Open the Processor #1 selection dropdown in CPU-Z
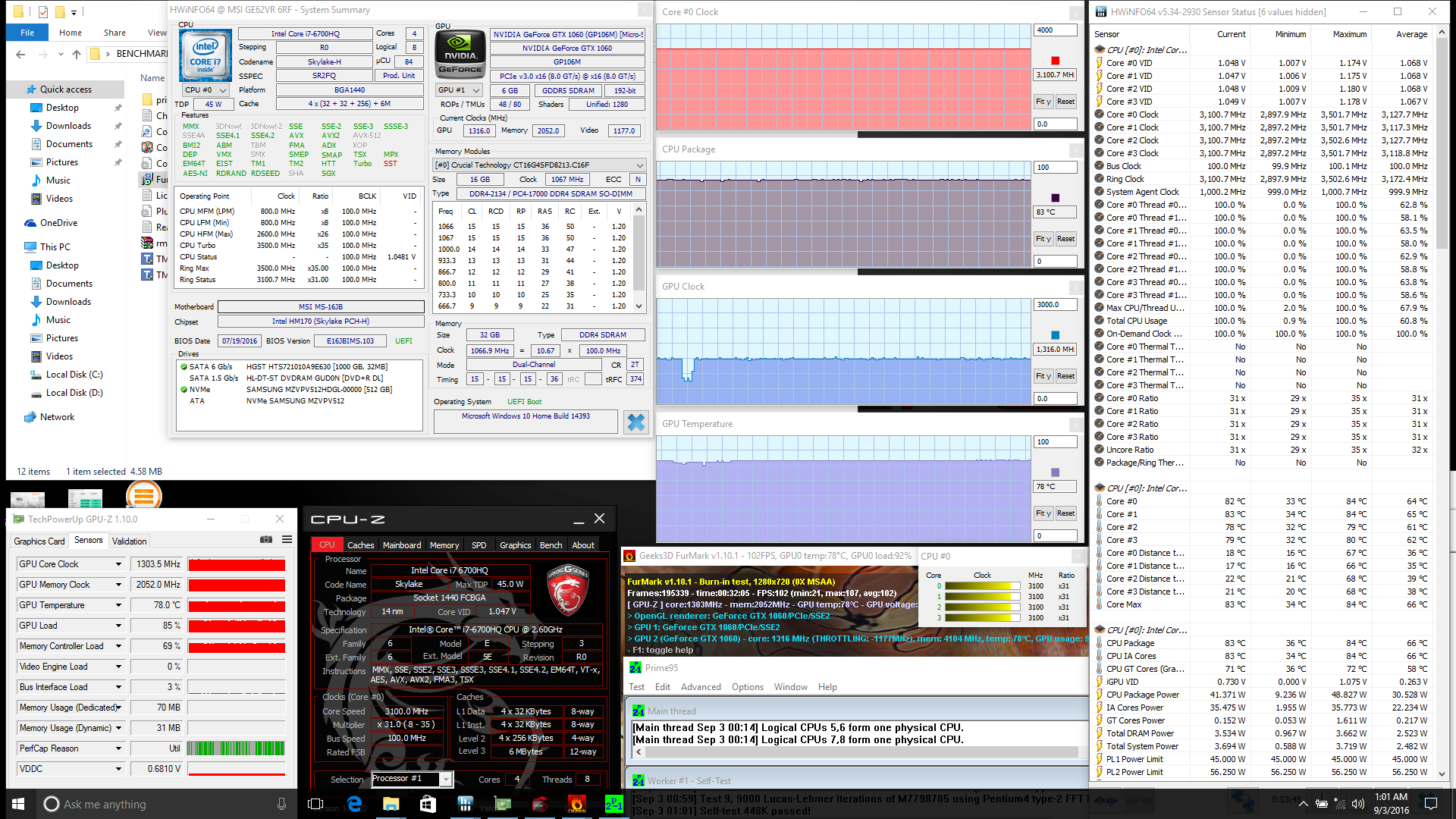Screen dimensions: 1456x819 tap(446, 779)
